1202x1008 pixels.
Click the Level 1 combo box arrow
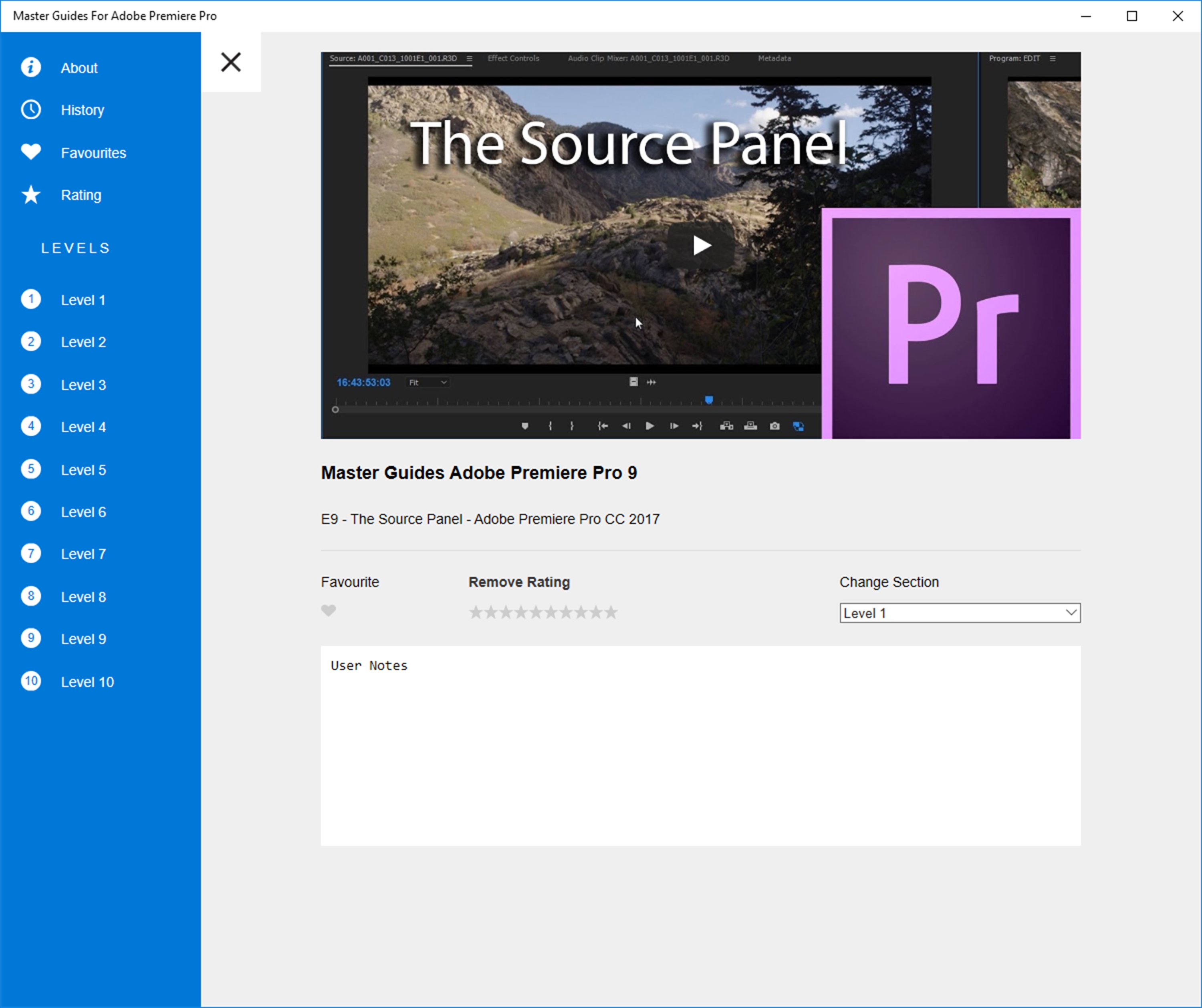1071,613
